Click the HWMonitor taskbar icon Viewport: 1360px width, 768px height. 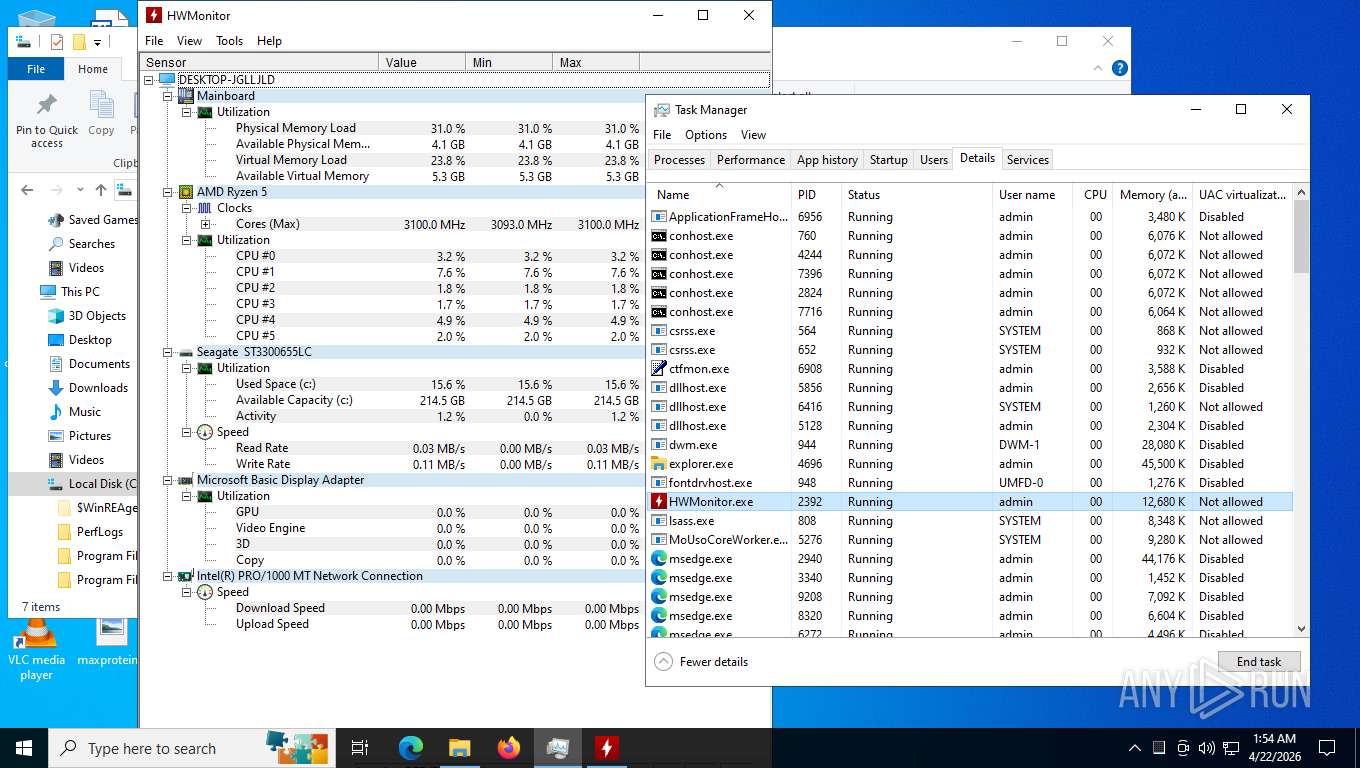(606, 748)
